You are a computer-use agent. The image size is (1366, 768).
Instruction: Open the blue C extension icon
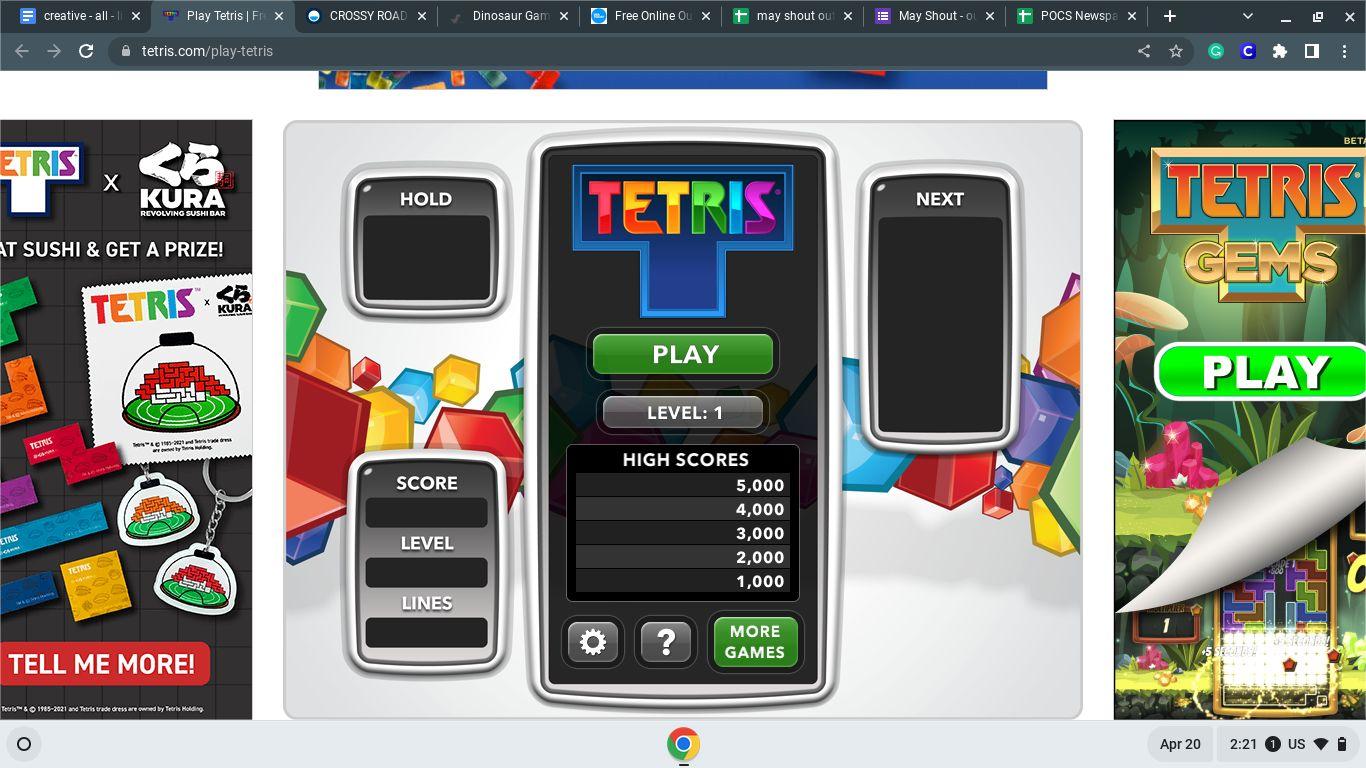1248,51
